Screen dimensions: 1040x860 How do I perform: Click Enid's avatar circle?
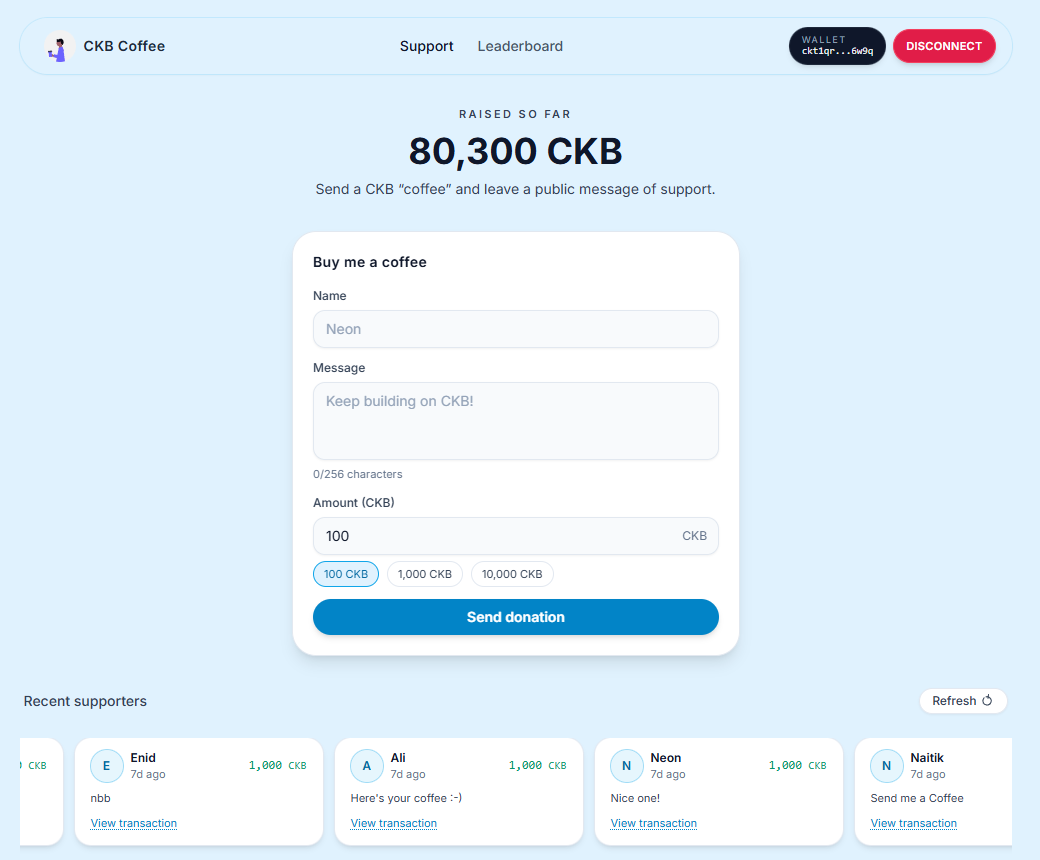pos(107,766)
